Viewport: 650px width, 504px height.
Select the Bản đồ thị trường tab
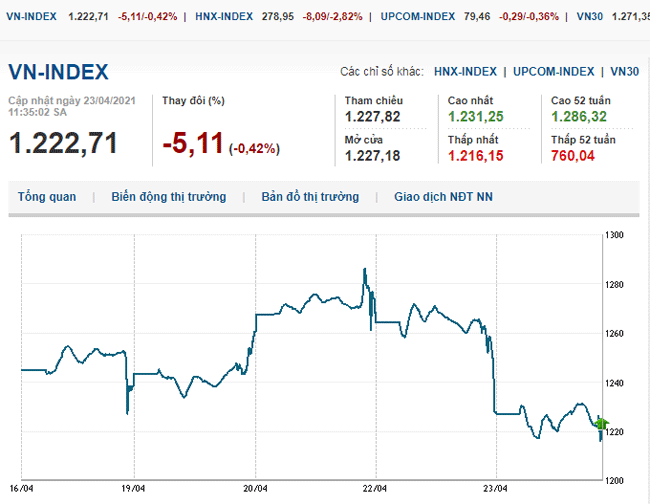[x=310, y=197]
